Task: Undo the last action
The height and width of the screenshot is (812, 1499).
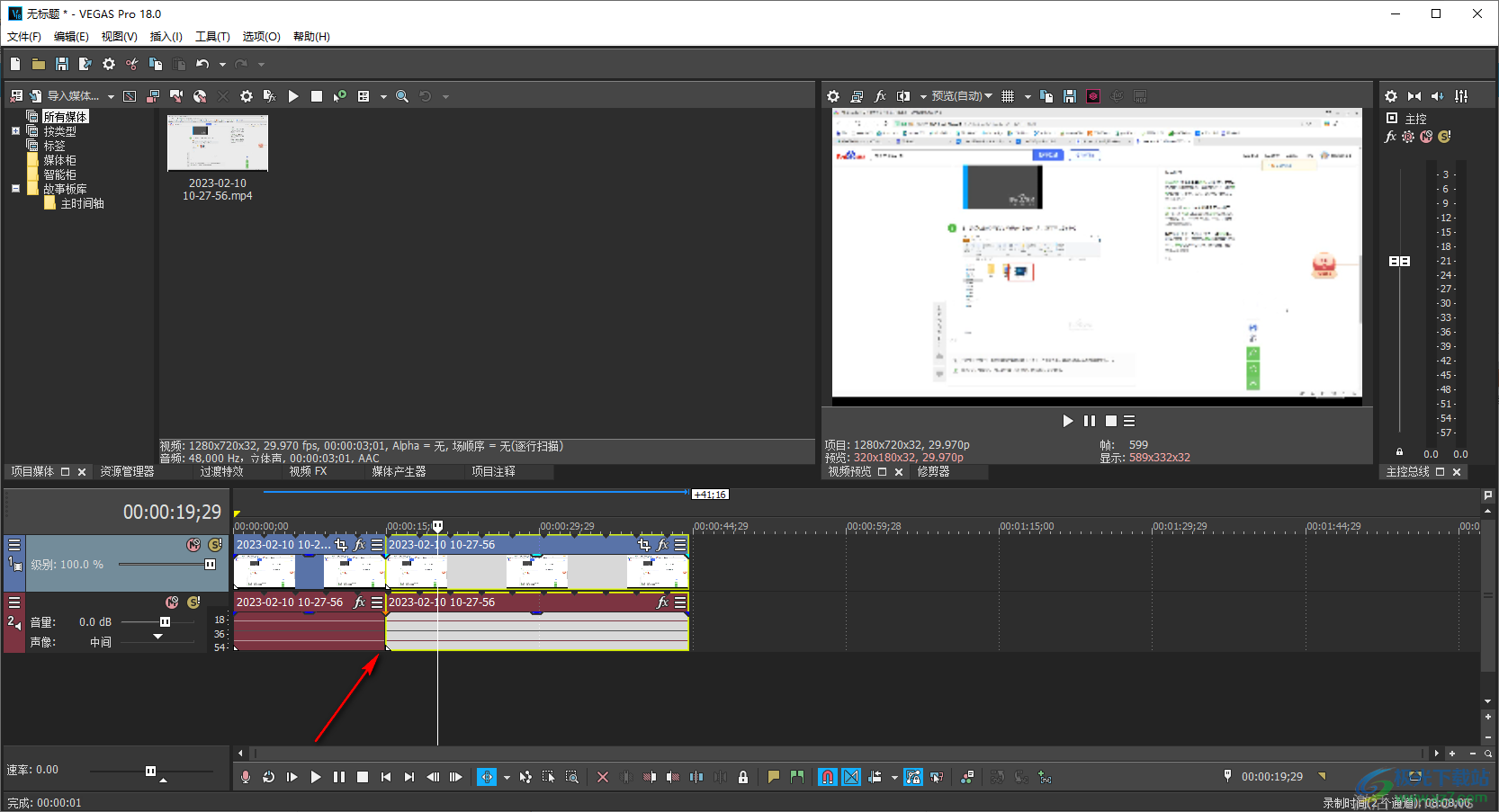Action: coord(202,64)
